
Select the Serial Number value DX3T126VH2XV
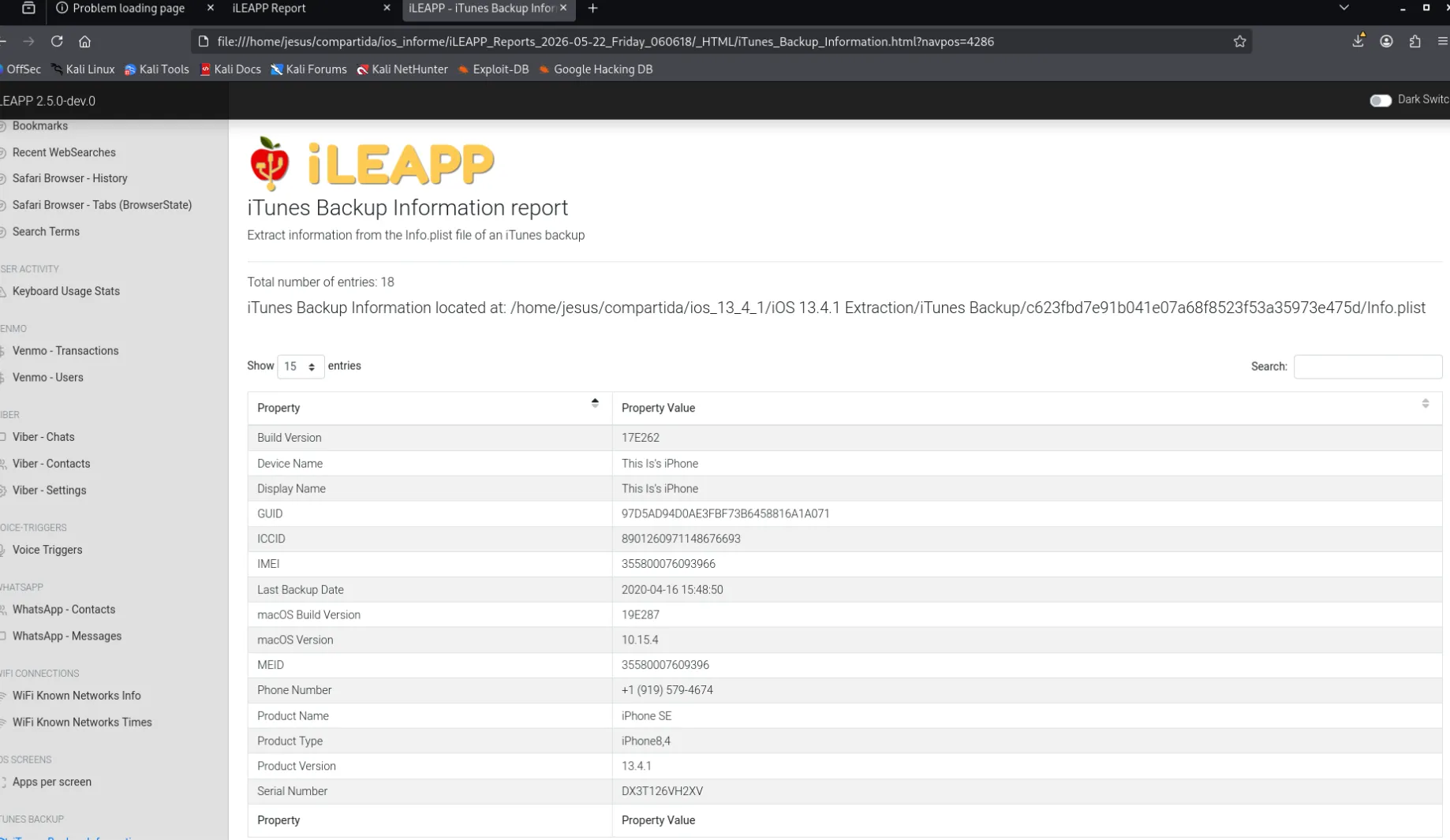(662, 791)
